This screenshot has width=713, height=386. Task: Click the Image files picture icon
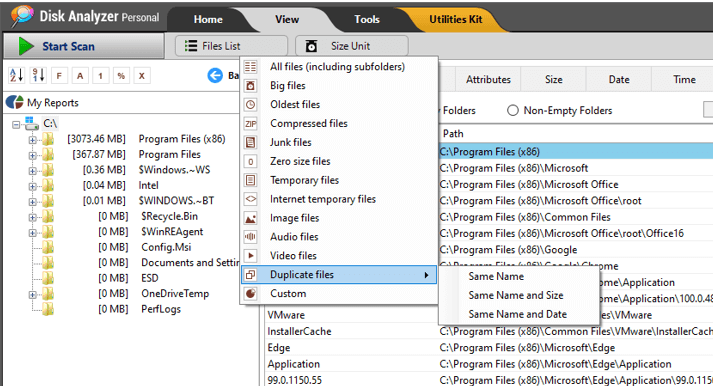[251, 218]
